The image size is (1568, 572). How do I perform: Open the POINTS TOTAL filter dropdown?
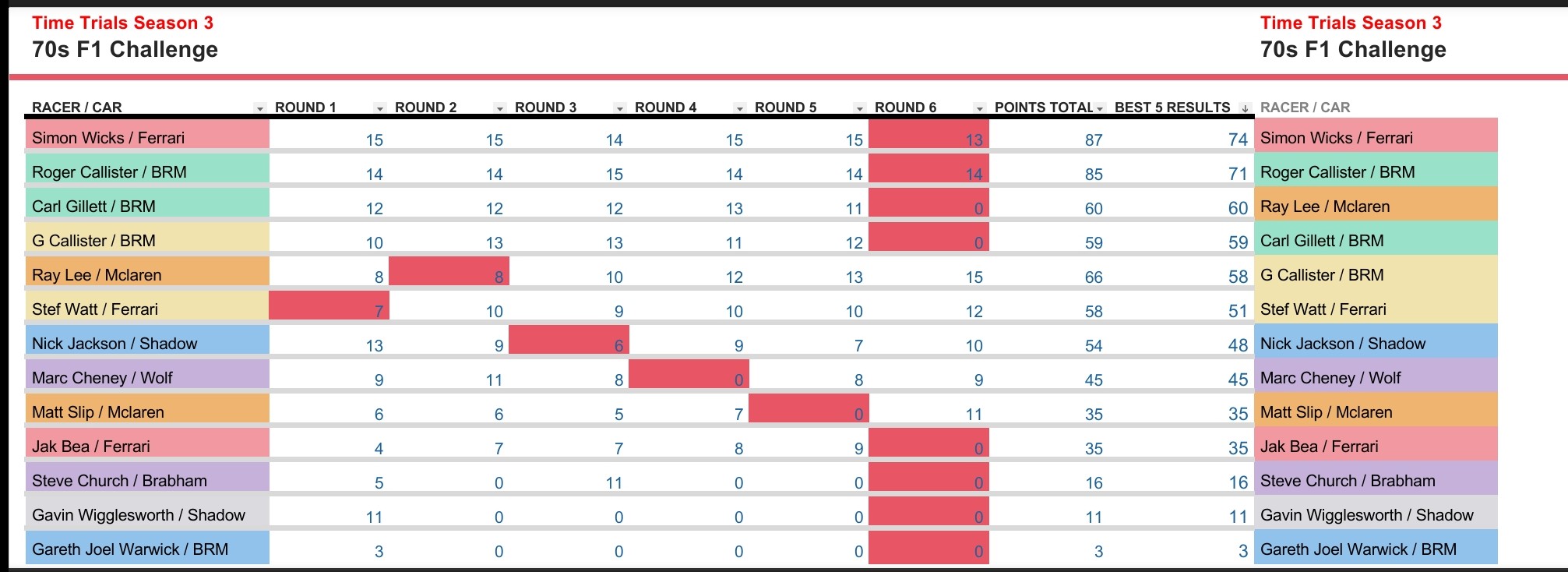pos(1100,108)
